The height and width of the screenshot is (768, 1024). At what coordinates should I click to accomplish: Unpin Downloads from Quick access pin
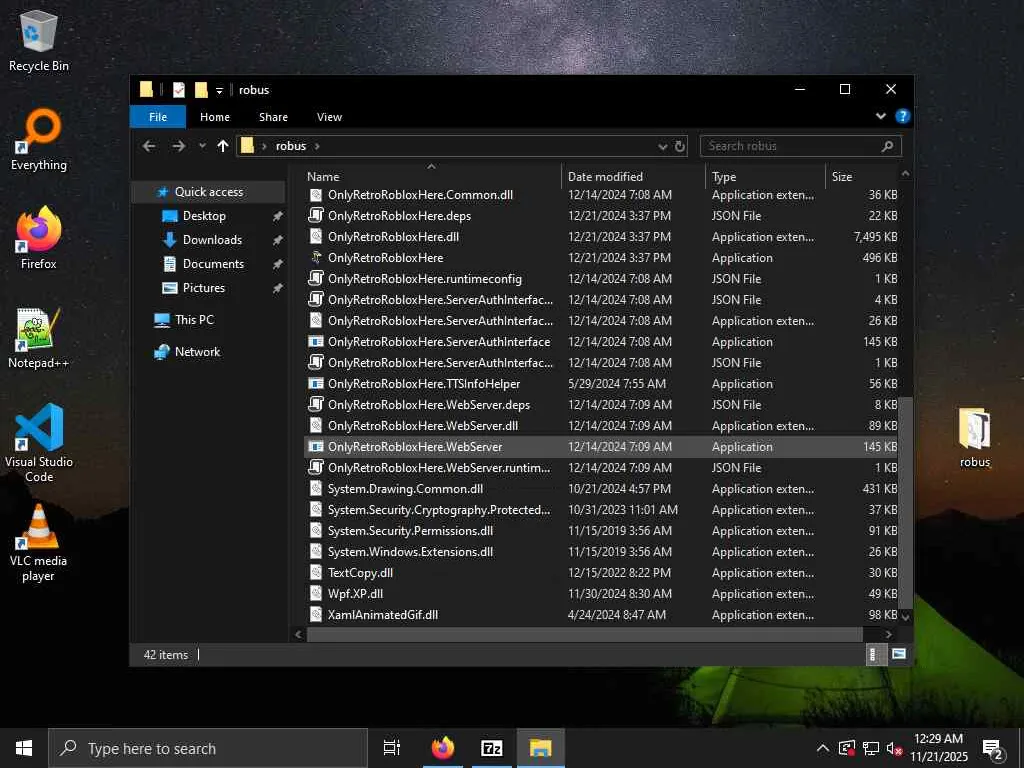[278, 240]
